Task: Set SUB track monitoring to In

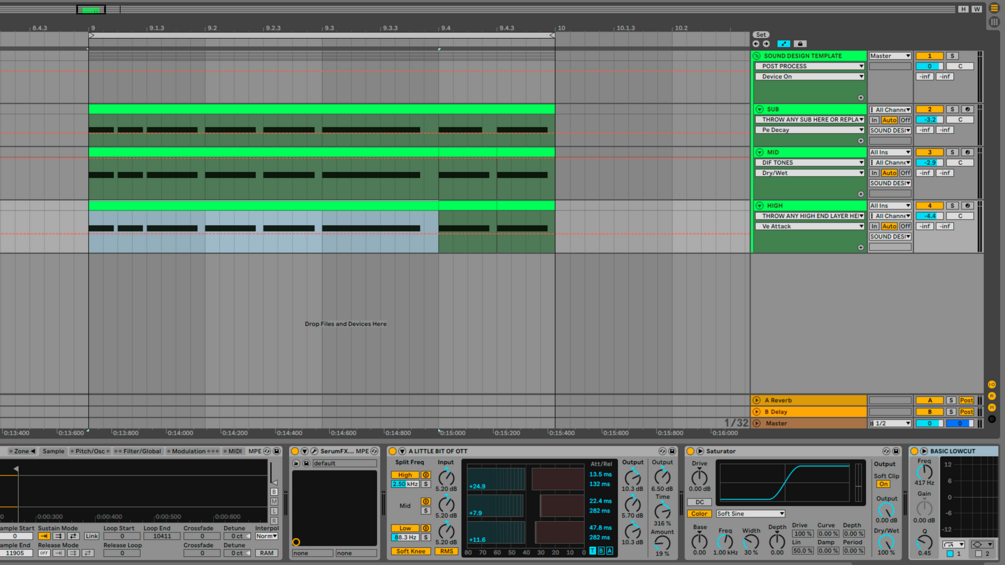Action: pos(874,120)
